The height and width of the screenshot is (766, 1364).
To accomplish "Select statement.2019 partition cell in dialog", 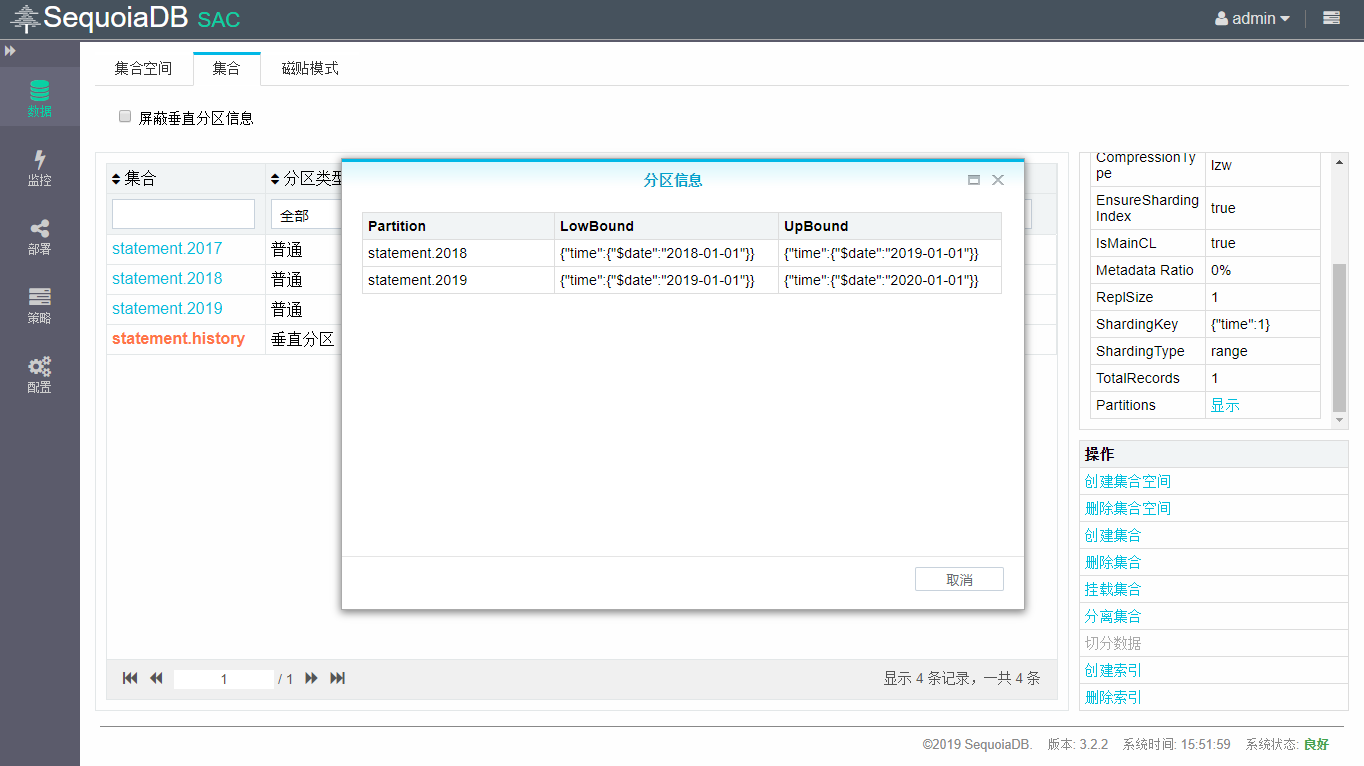I will tap(458, 280).
